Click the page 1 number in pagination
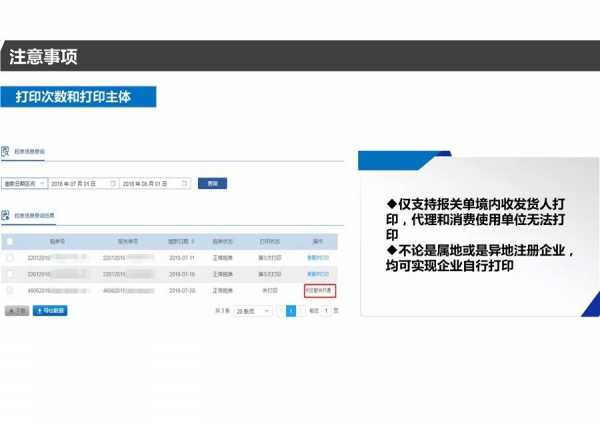The height and width of the screenshot is (424, 600). pos(291,311)
